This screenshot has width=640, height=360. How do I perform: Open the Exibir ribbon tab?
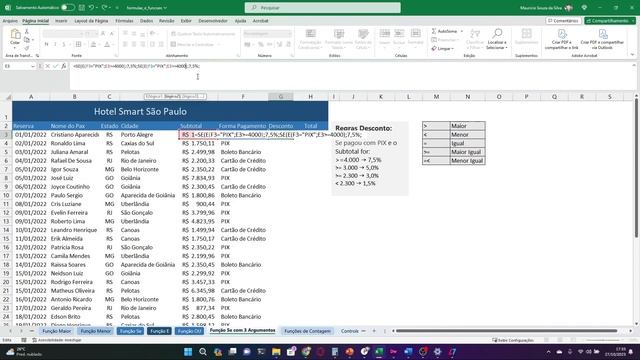[x=186, y=21]
